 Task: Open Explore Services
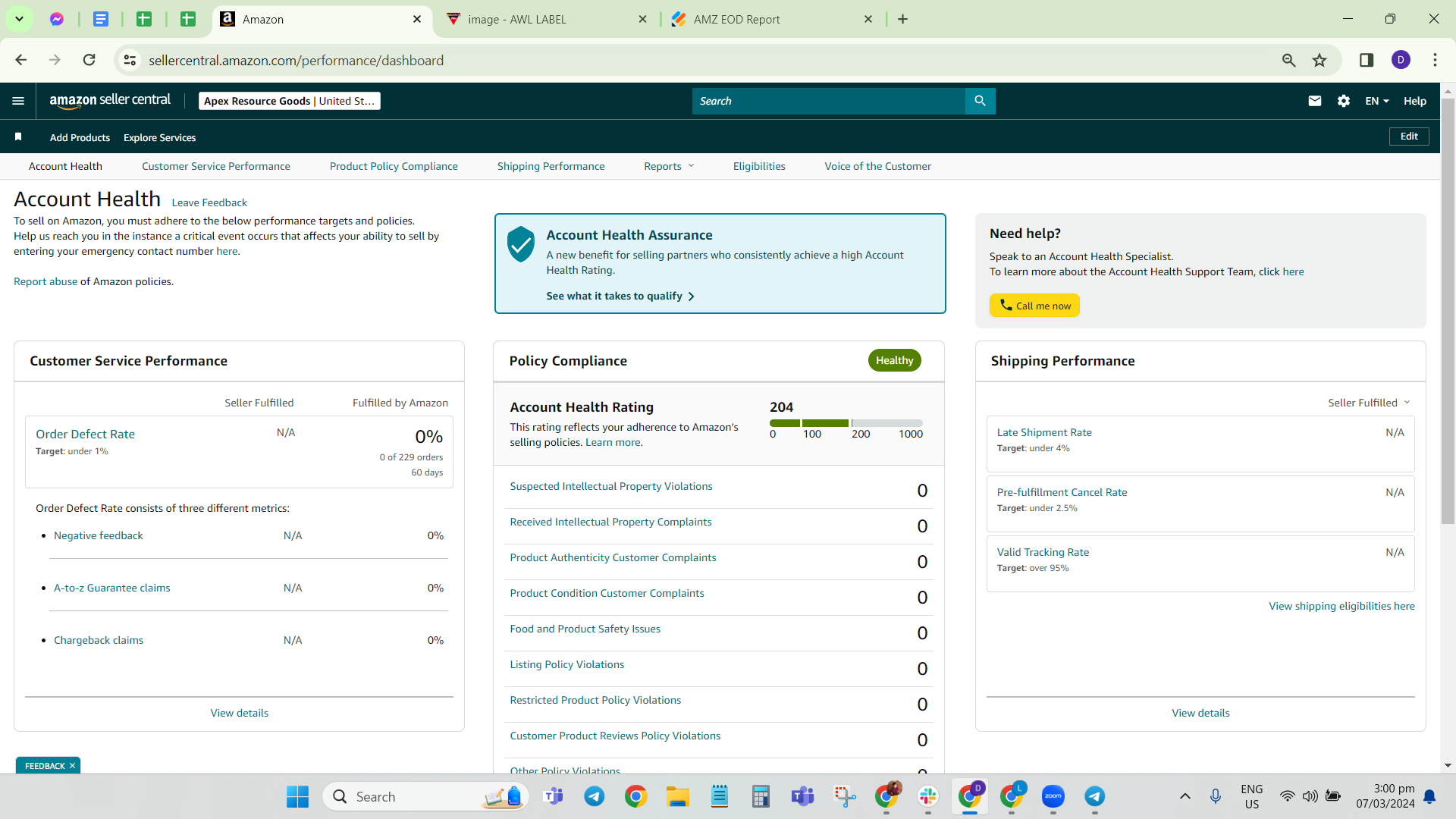tap(159, 137)
